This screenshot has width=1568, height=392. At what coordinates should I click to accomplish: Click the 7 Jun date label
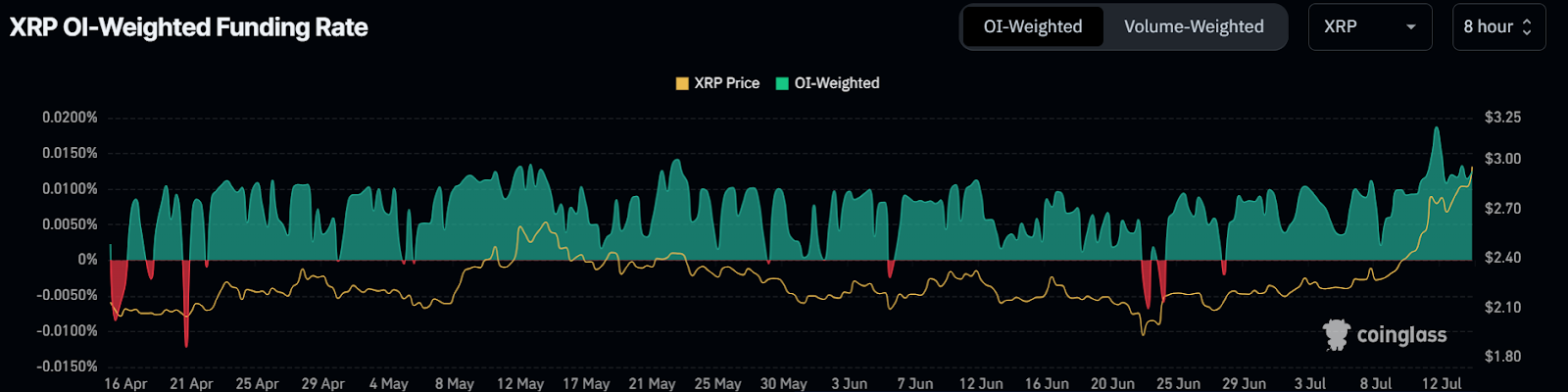[914, 384]
